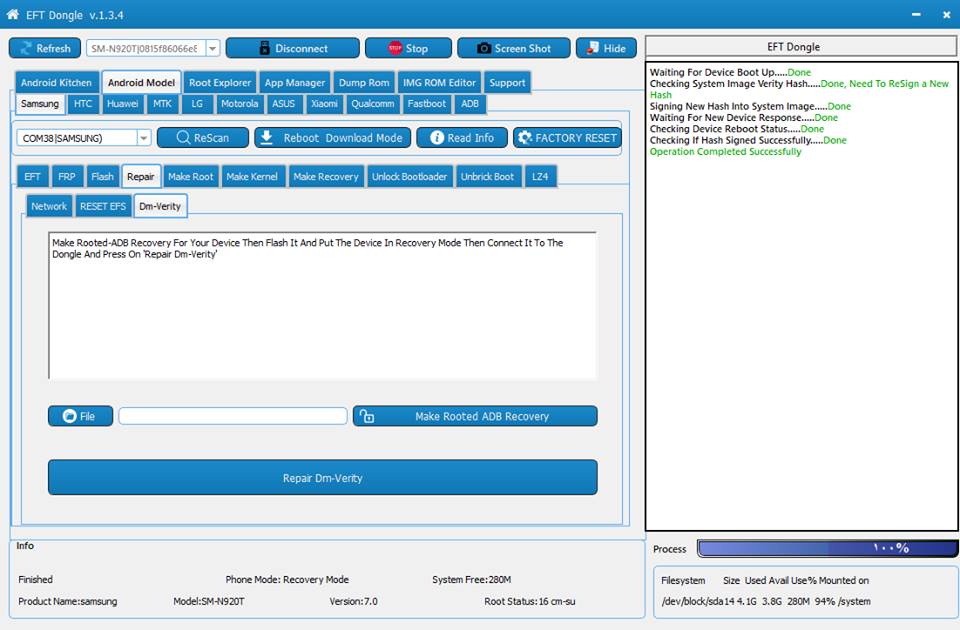Click the ReScan magnifier icon

coord(183,138)
